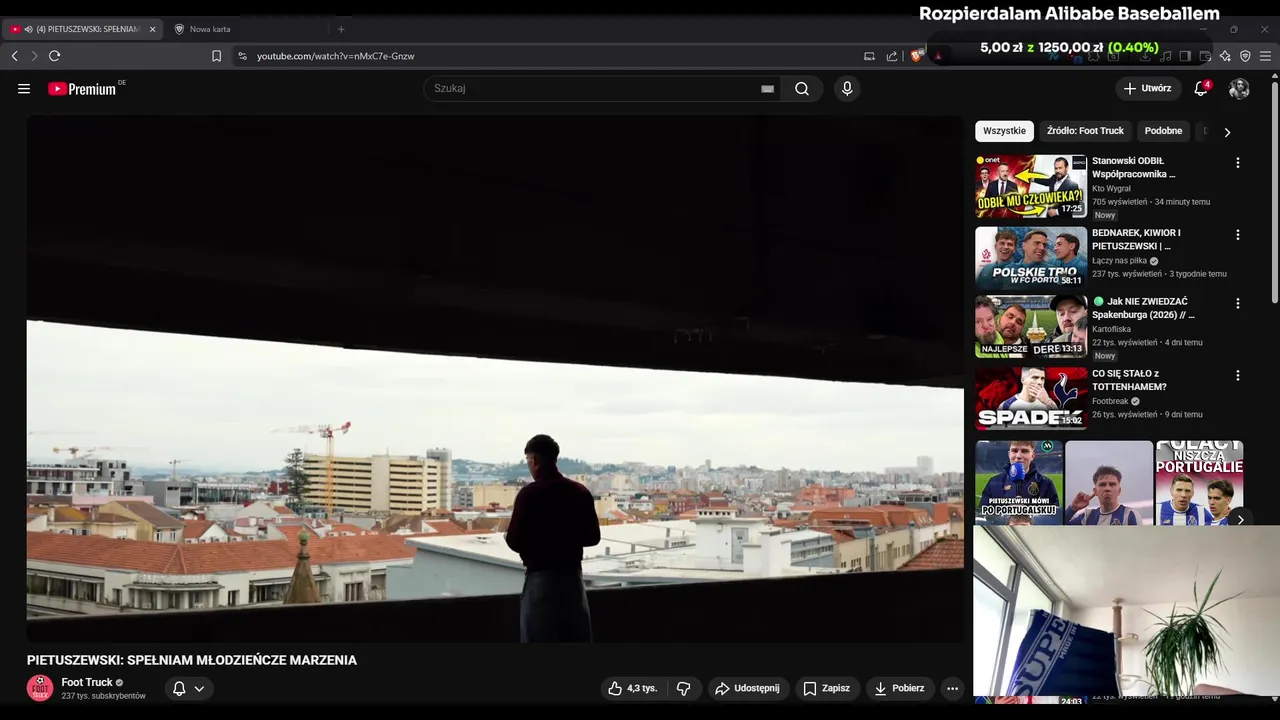Go back in the browser
Viewport: 1280px width, 720px height.
(x=14, y=56)
